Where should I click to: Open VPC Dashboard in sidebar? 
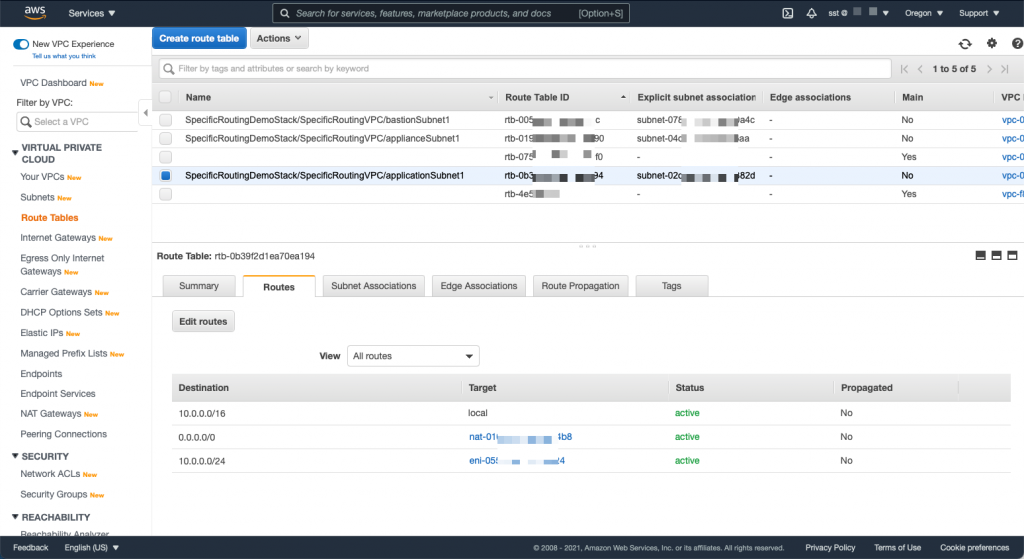[54, 83]
